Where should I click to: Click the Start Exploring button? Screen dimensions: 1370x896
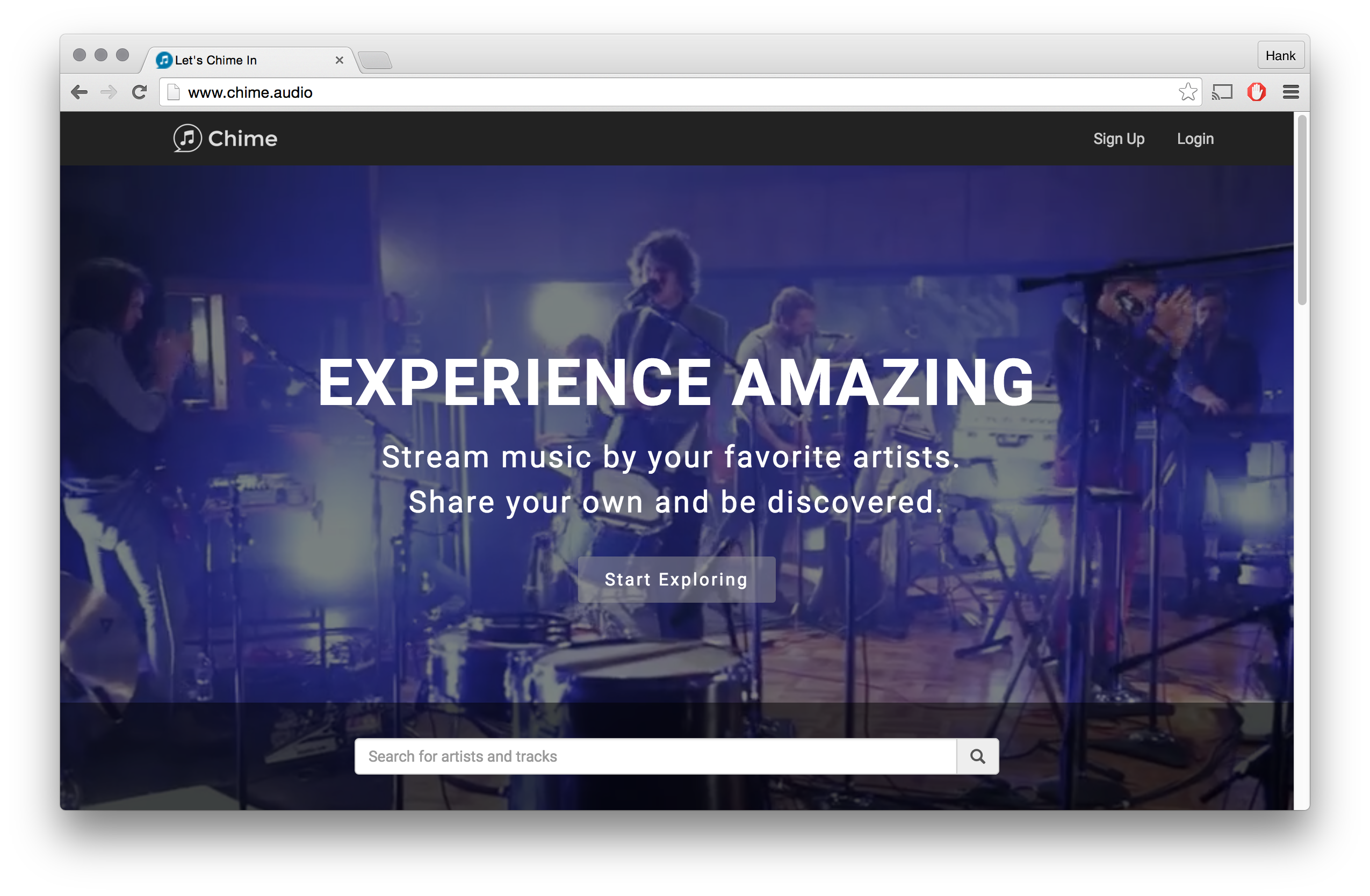click(676, 579)
